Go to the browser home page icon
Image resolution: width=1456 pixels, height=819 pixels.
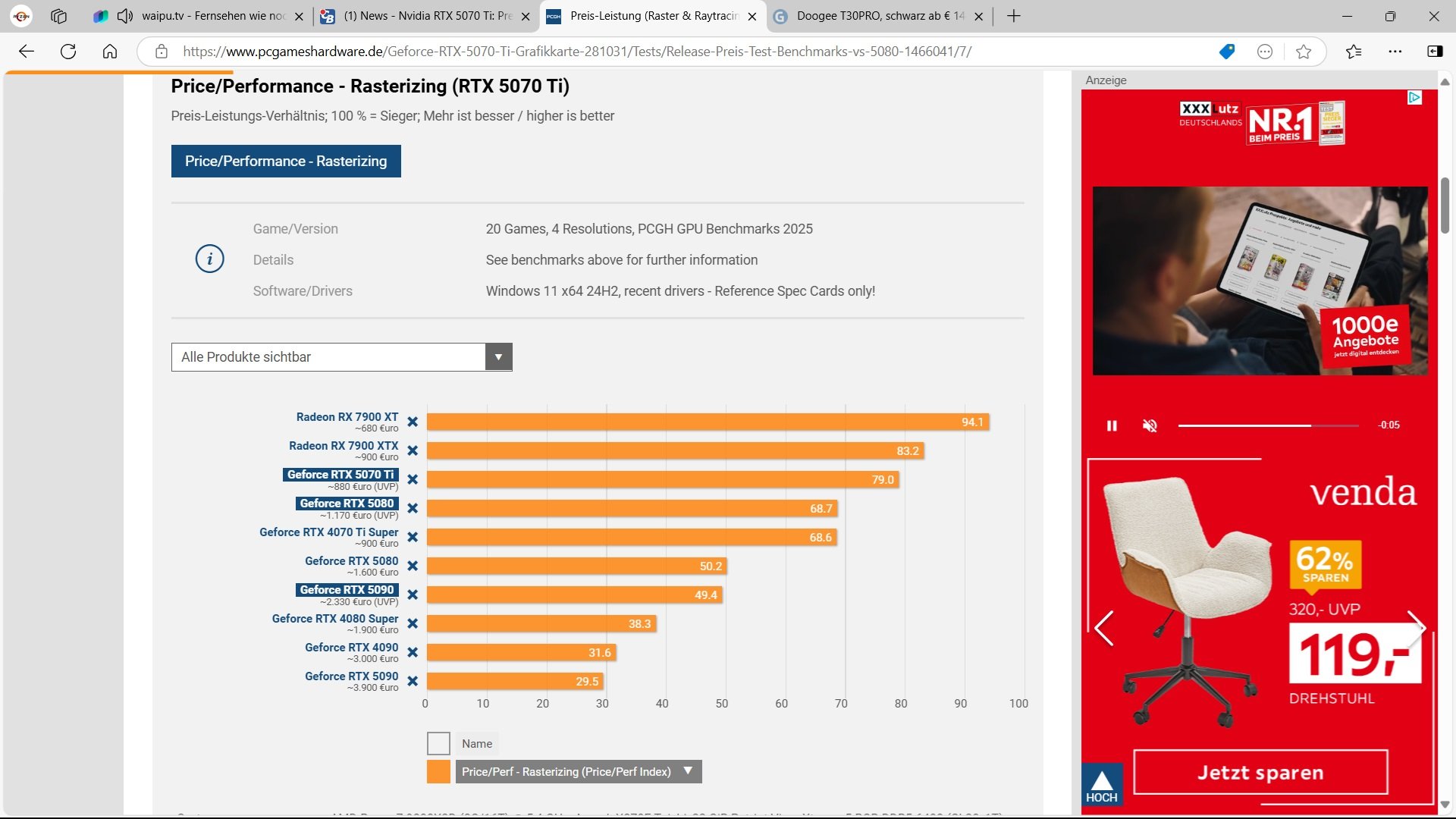(110, 52)
